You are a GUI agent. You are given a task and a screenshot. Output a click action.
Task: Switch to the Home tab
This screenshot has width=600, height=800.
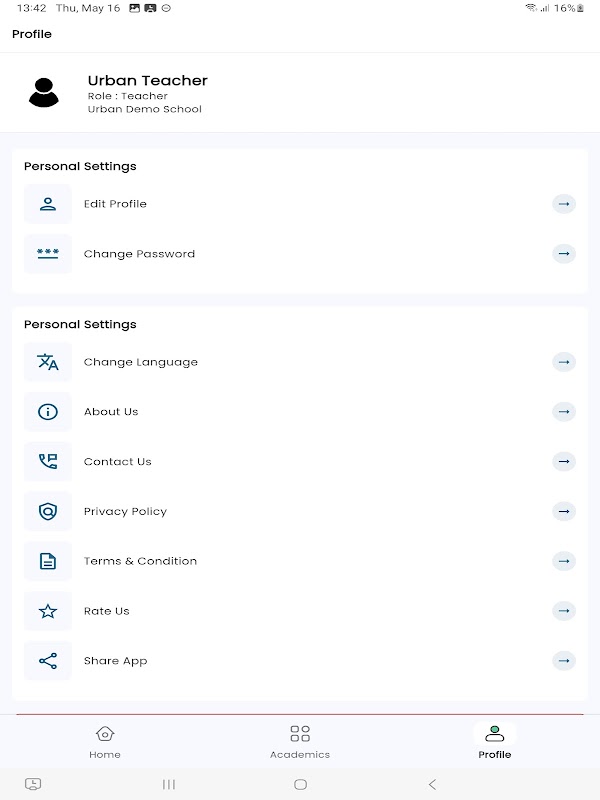click(105, 741)
